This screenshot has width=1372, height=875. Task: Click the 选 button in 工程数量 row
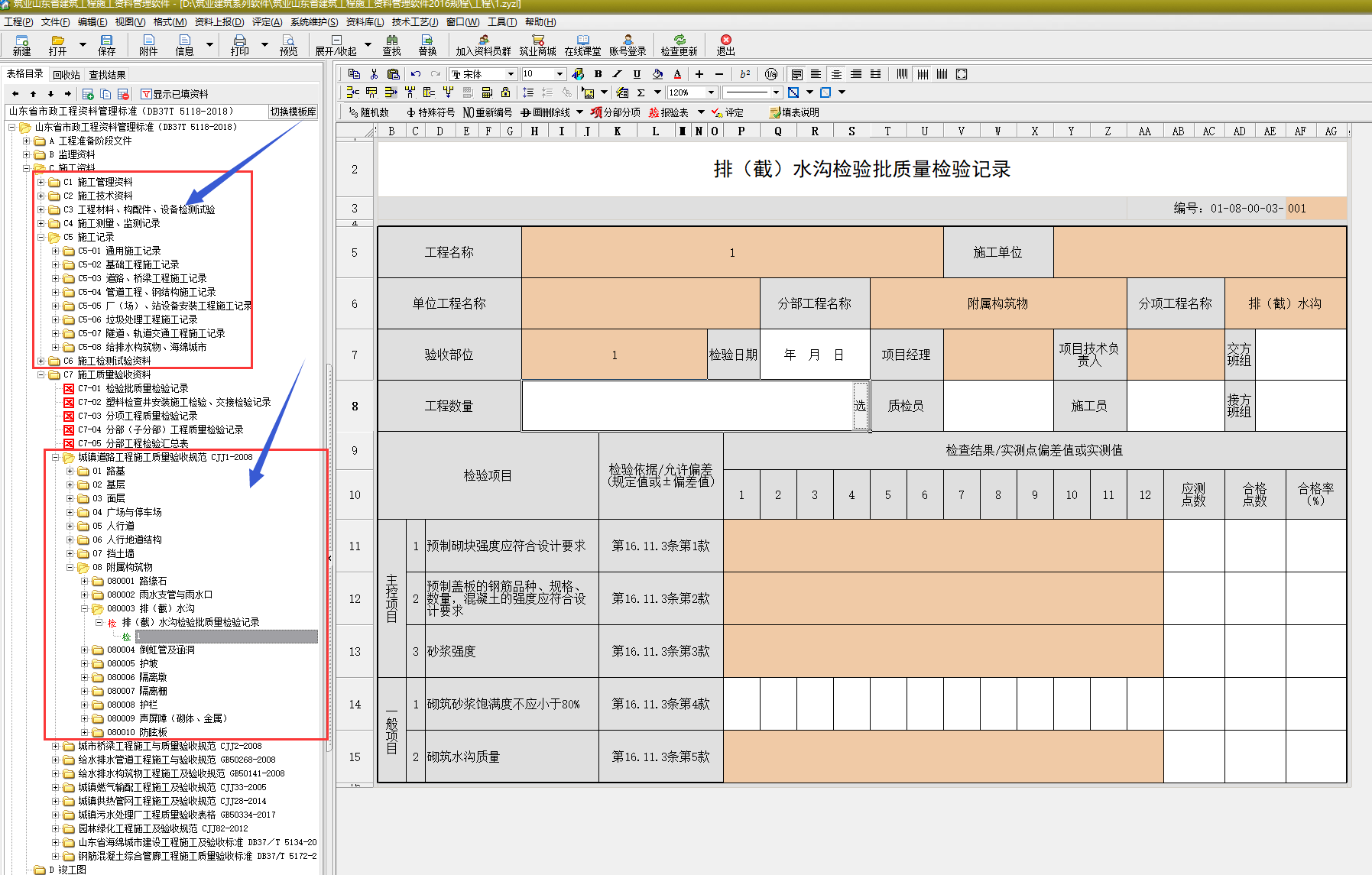click(861, 406)
